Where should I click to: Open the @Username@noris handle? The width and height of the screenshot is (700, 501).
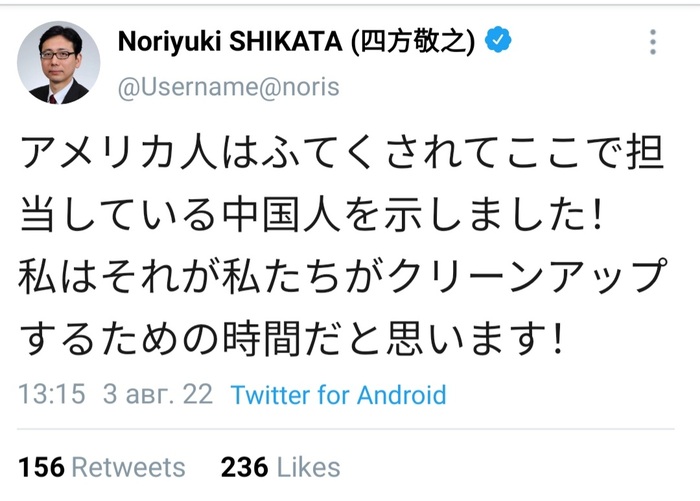(x=228, y=87)
